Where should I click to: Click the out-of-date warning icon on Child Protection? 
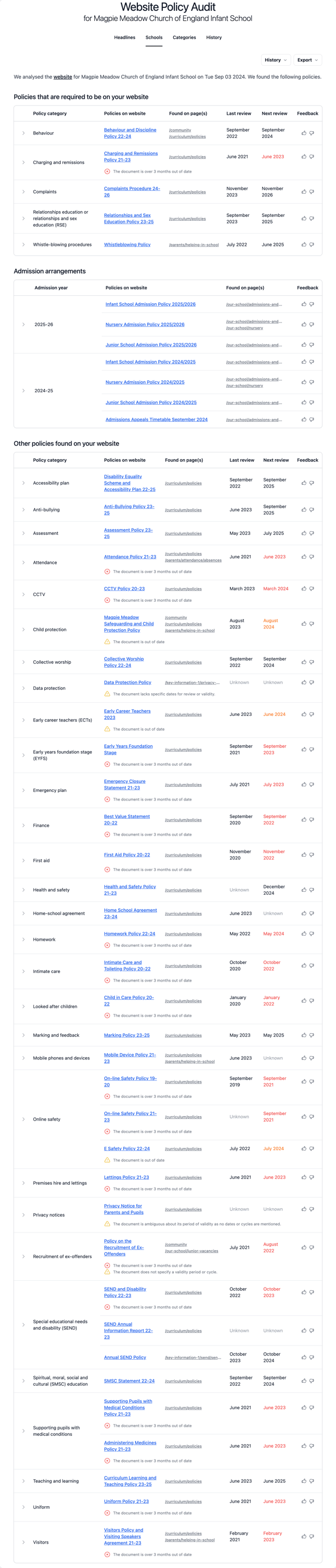(108, 640)
